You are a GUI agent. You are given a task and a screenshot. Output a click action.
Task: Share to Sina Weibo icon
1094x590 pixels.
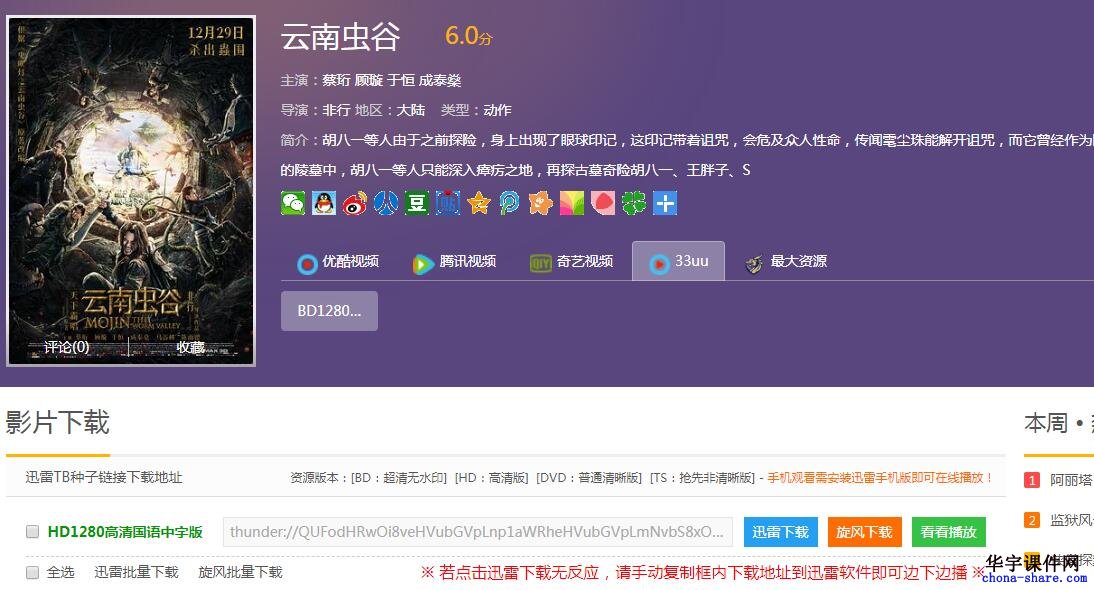[354, 203]
